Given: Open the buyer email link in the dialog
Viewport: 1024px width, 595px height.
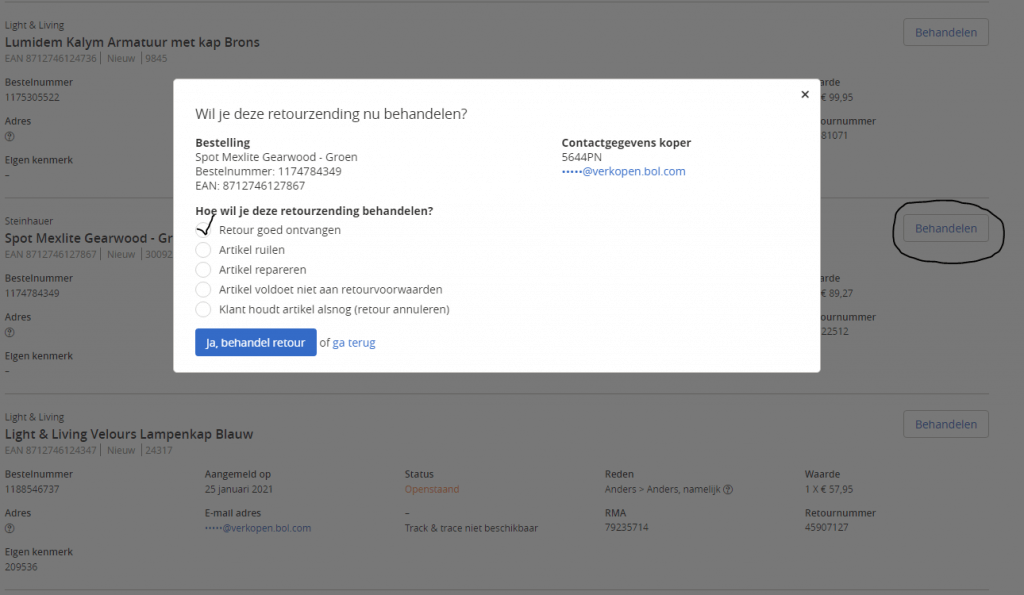Looking at the screenshot, I should (623, 172).
